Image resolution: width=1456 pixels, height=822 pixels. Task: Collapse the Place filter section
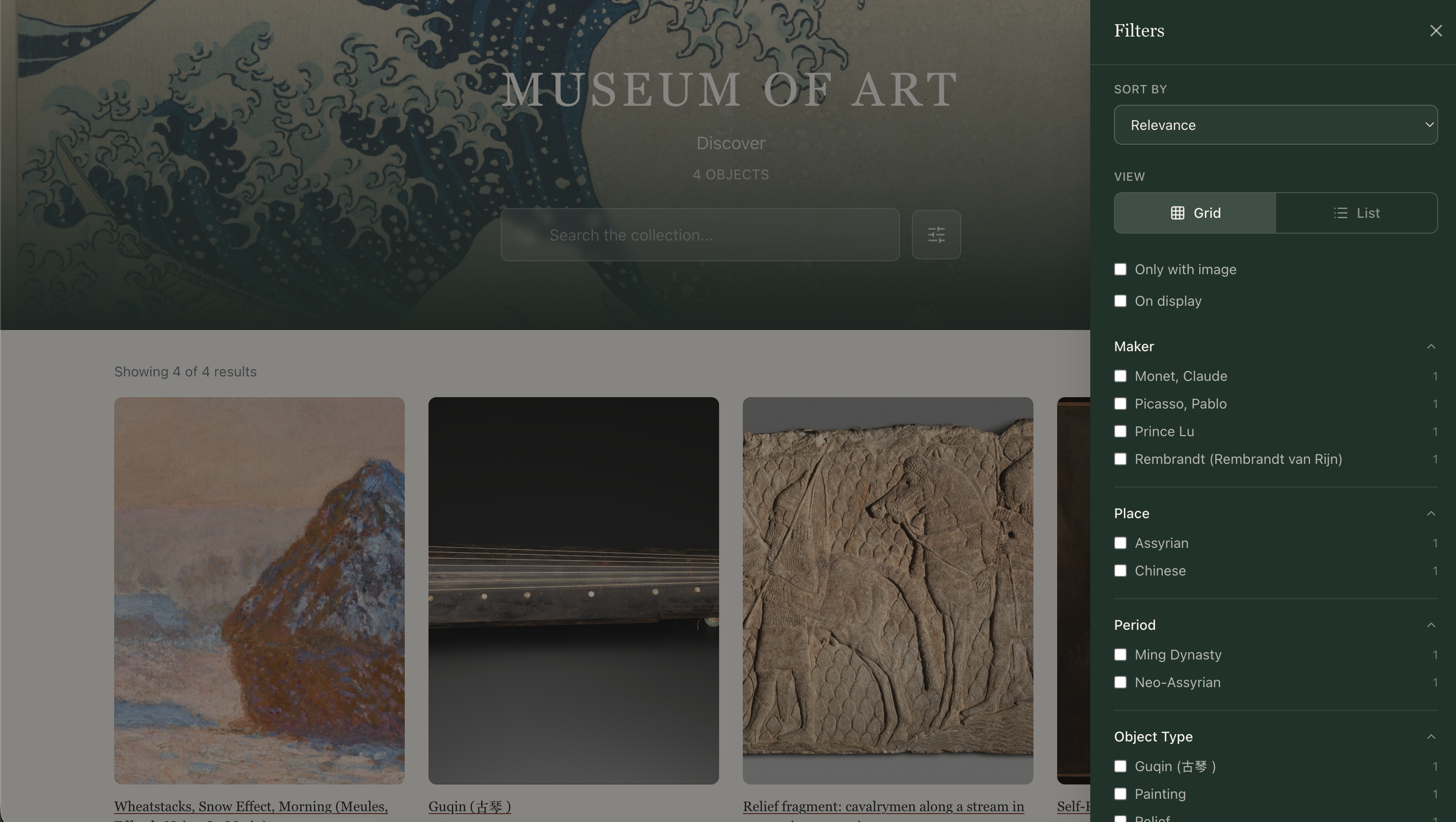(x=1431, y=514)
